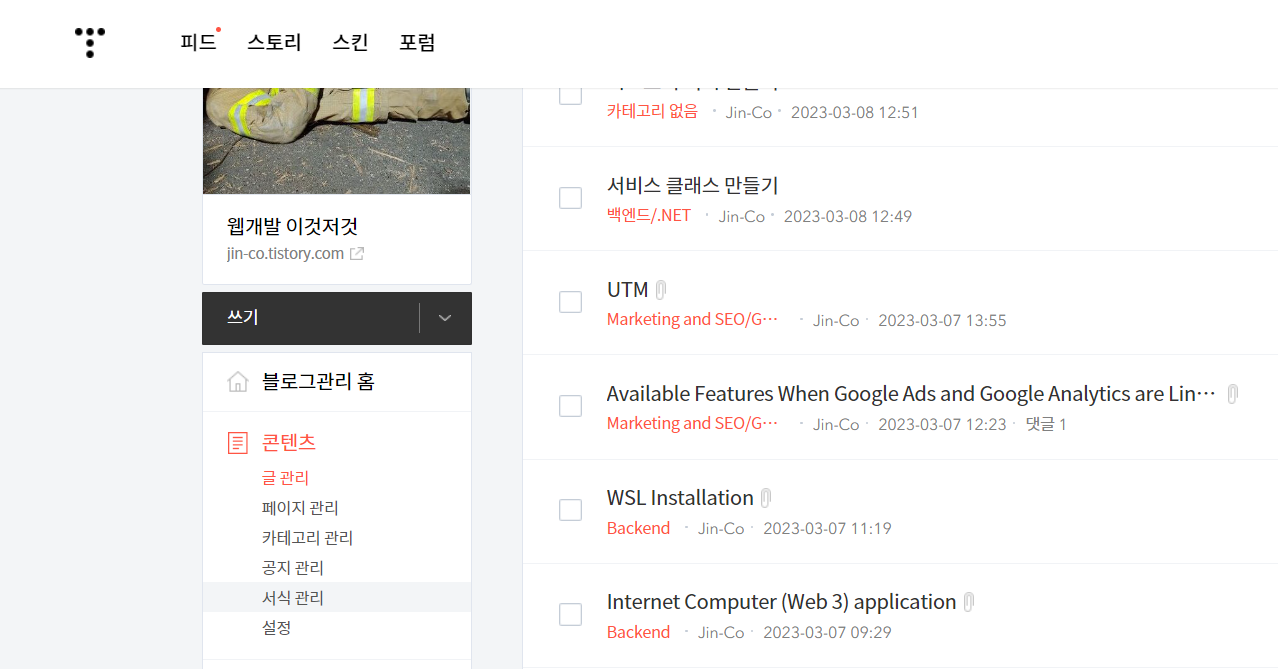
Task: Open the 서비스 클래스 만들기 post
Action: [692, 185]
